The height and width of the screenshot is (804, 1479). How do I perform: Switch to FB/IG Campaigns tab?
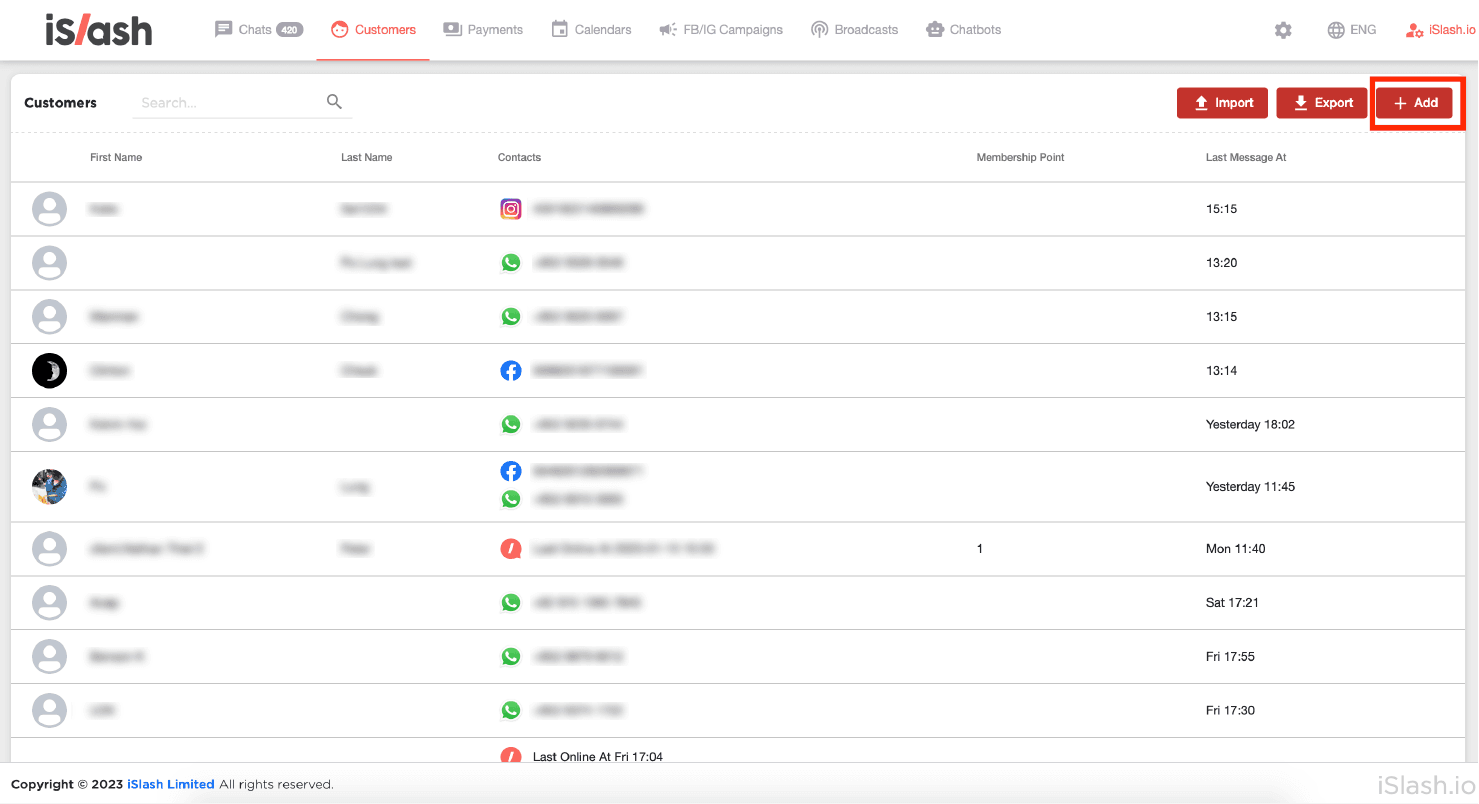click(x=721, y=30)
